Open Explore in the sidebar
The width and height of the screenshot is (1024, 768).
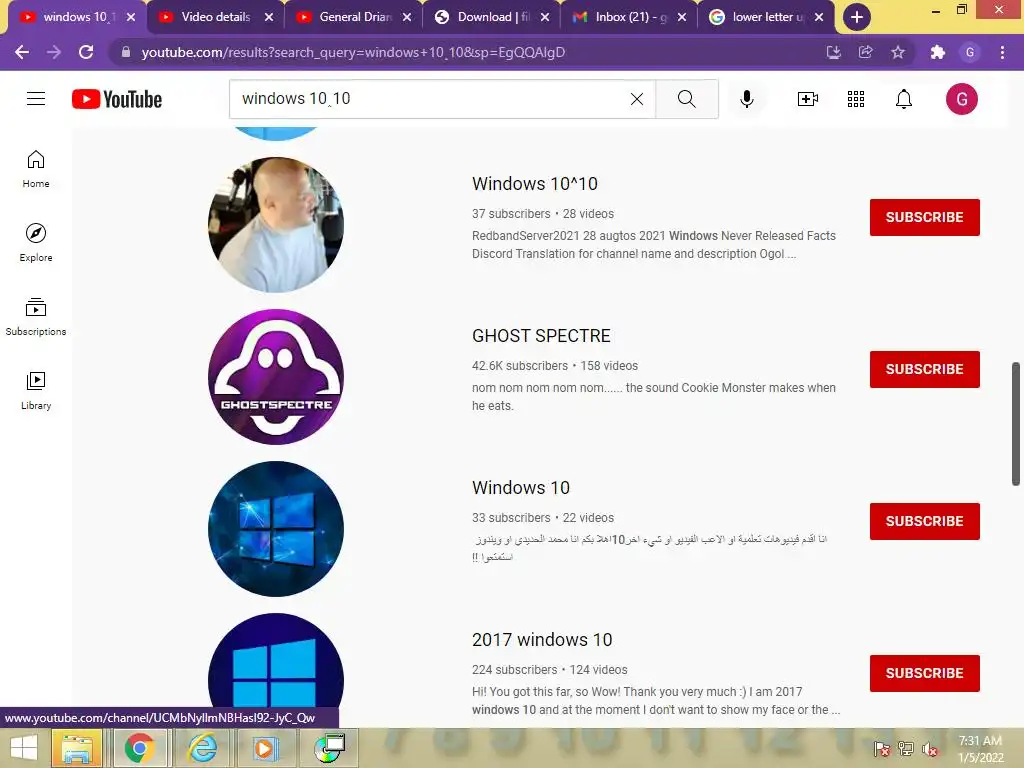(x=36, y=243)
